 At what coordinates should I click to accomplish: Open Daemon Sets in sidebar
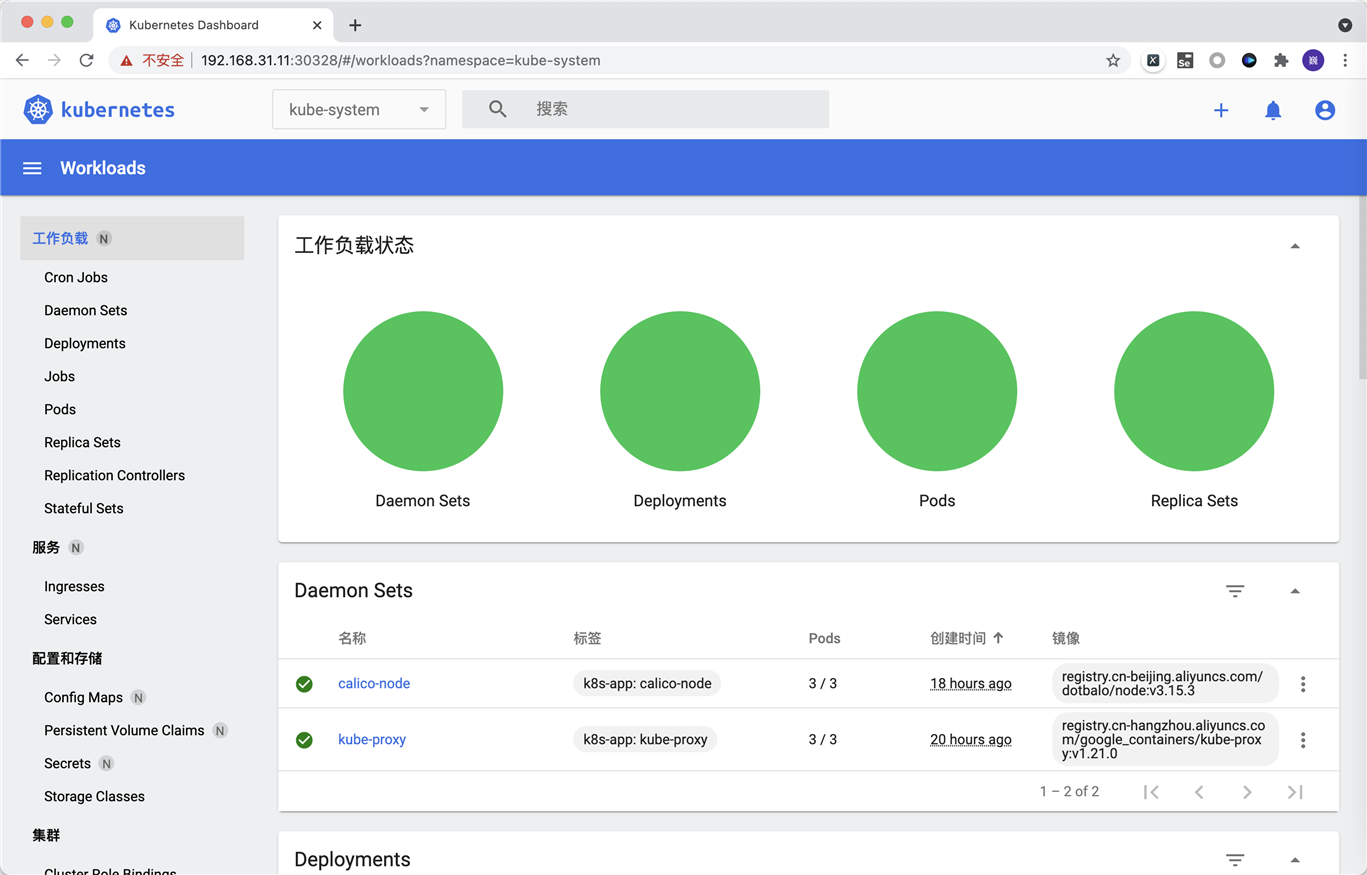pos(86,310)
